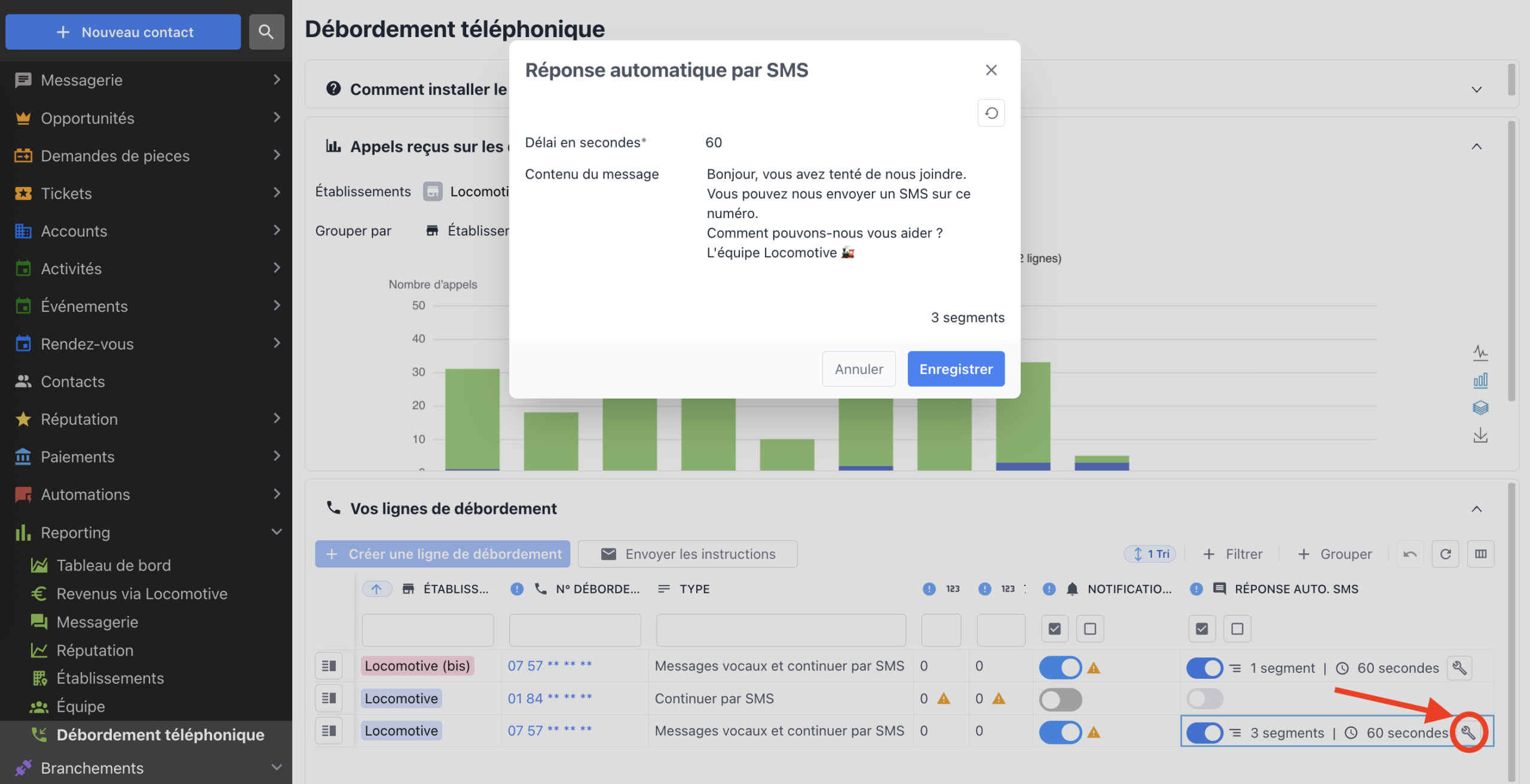Collapse Vos lignes de débordement panel
This screenshot has height=784, width=1530.
pyautogui.click(x=1476, y=509)
